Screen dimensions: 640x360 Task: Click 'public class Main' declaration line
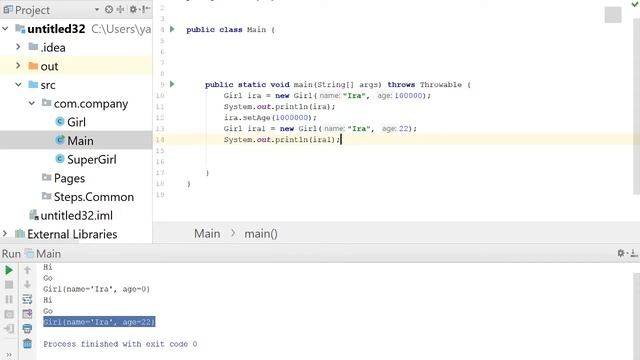tap(230, 30)
